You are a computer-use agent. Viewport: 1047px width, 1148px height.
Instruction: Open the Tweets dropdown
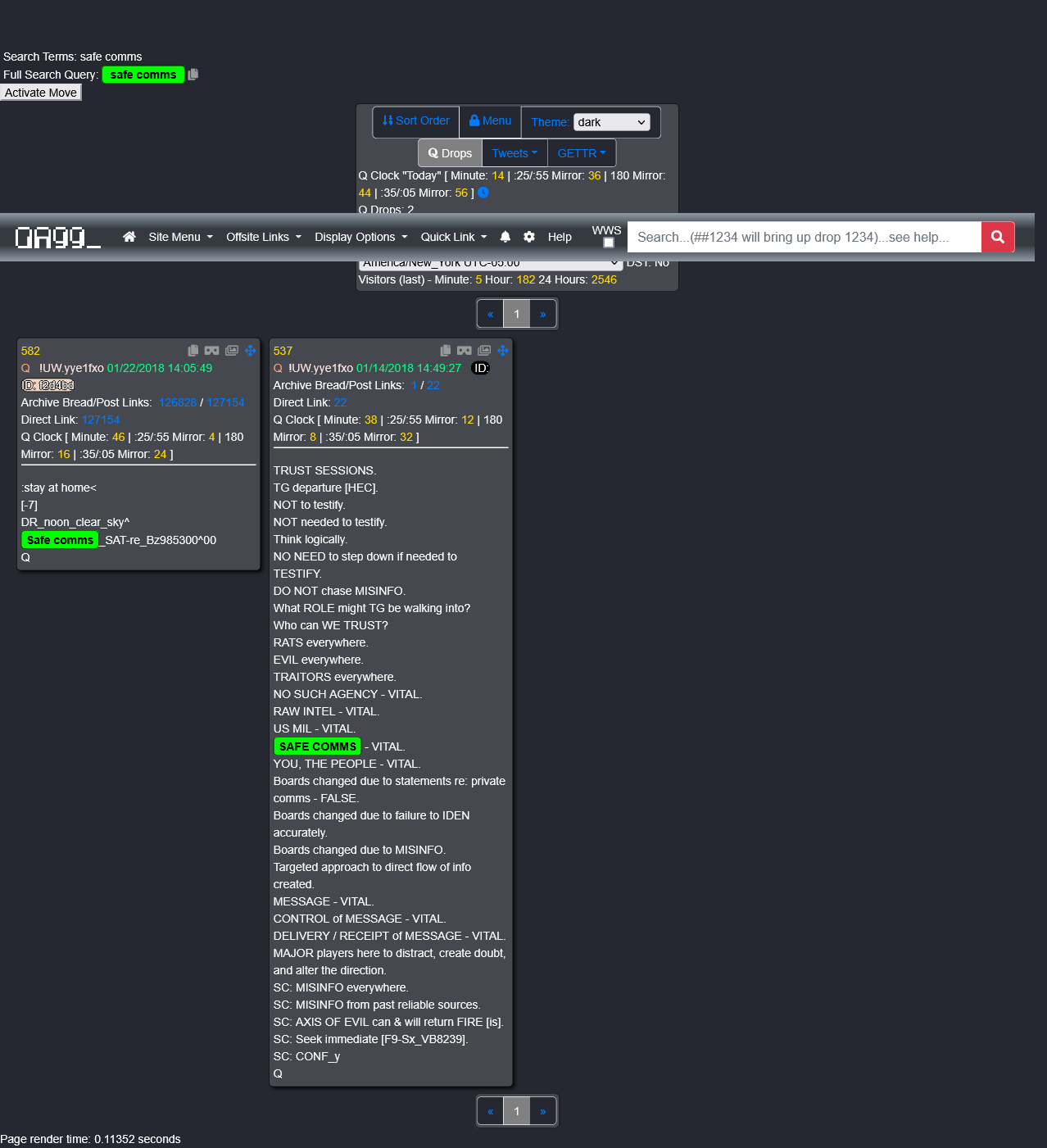pos(514,153)
